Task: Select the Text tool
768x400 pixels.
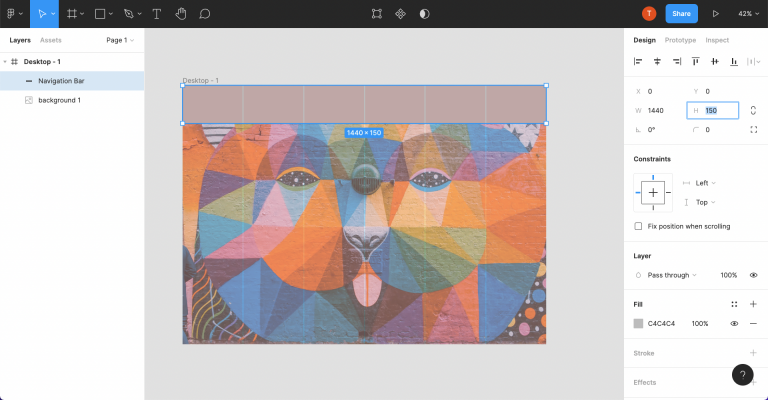Action: [156, 14]
